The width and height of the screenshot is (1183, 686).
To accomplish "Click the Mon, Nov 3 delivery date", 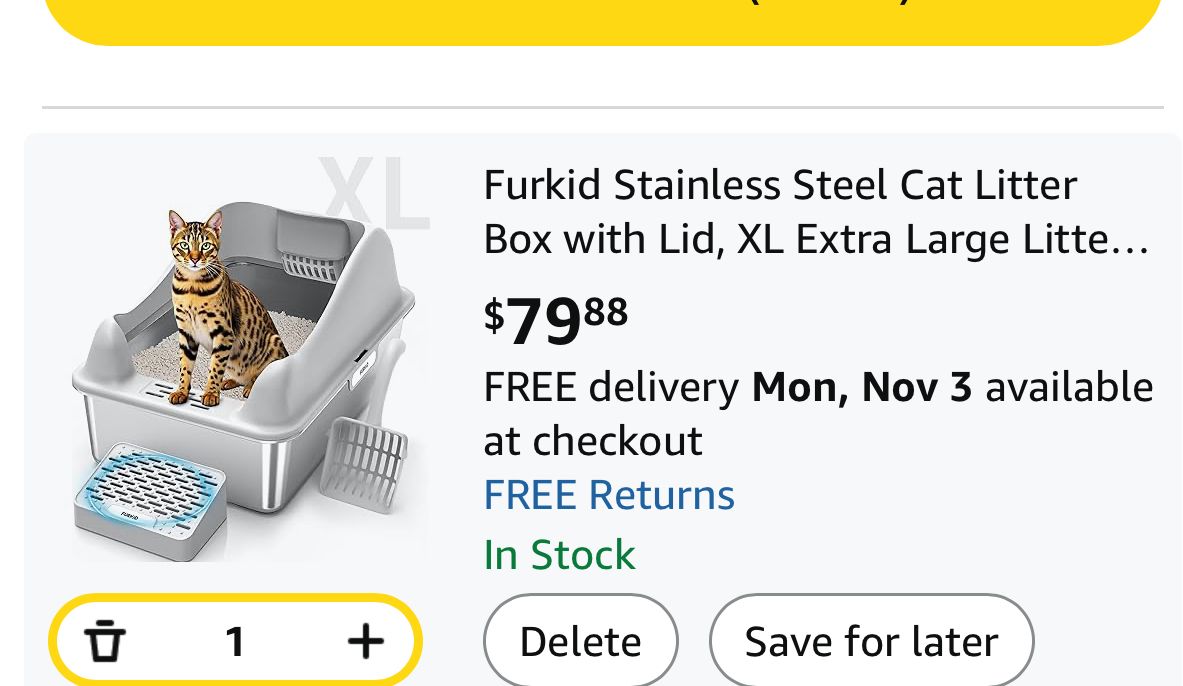I will click(x=861, y=387).
